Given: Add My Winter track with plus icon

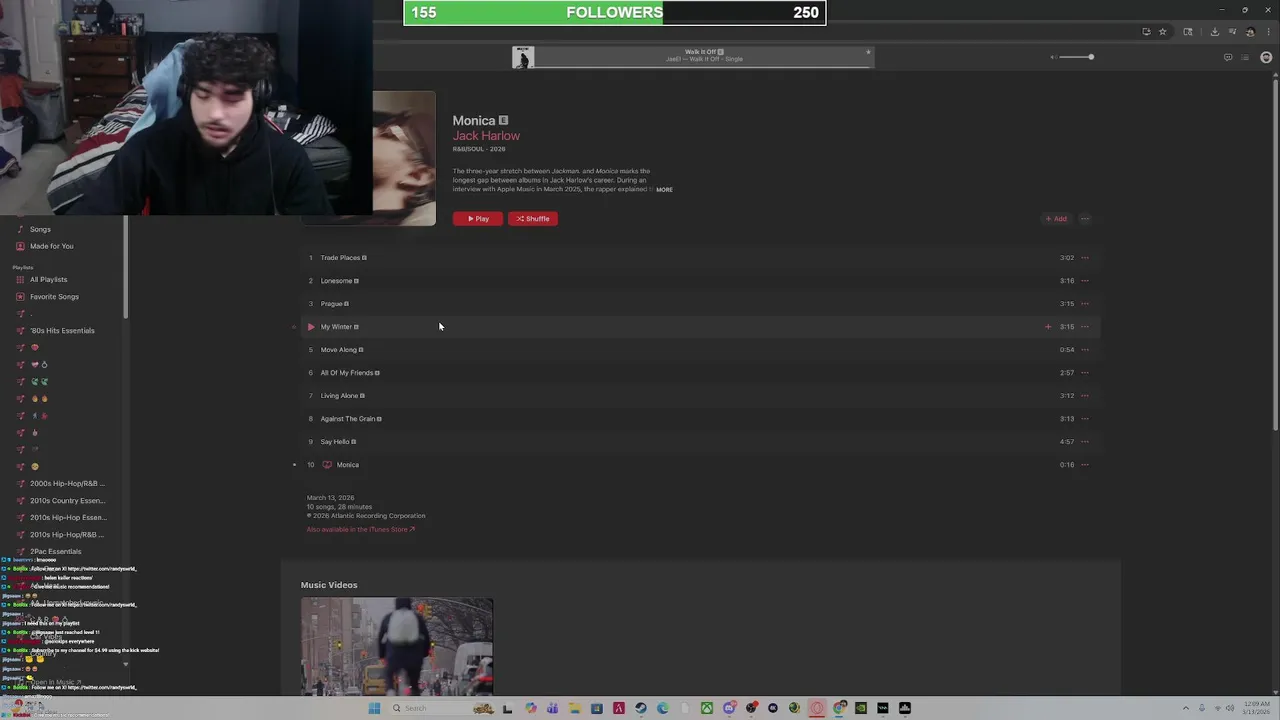Looking at the screenshot, I should 1048,327.
